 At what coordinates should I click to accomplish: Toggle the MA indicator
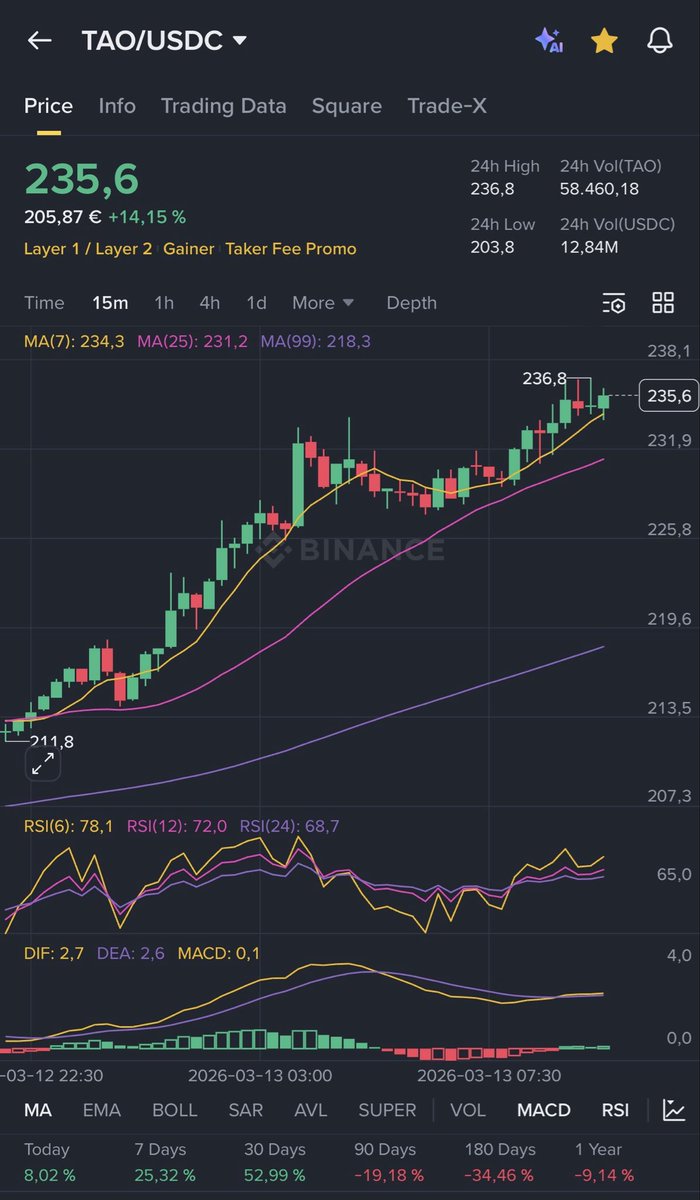click(x=38, y=1110)
